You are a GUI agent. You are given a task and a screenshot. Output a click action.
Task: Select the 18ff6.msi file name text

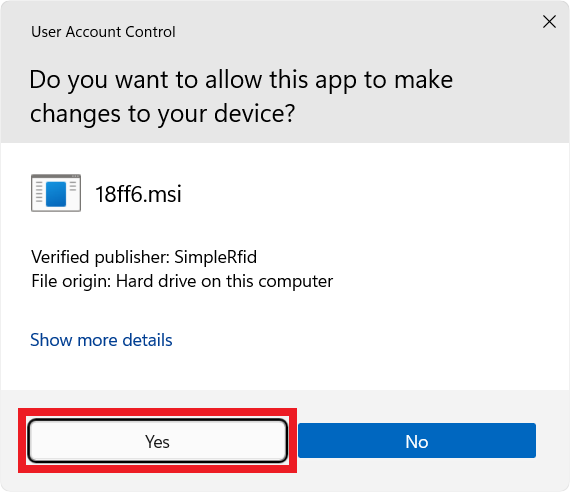(x=138, y=194)
